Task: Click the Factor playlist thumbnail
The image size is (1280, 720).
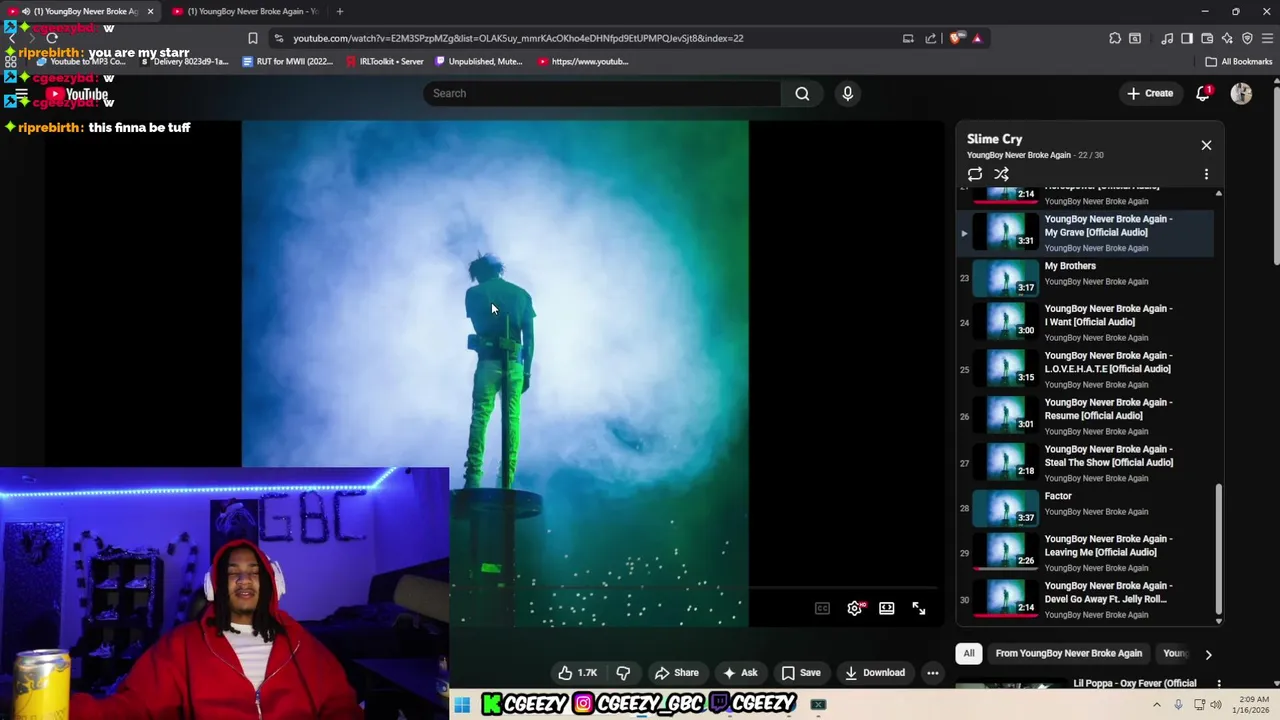Action: pyautogui.click(x=1005, y=508)
